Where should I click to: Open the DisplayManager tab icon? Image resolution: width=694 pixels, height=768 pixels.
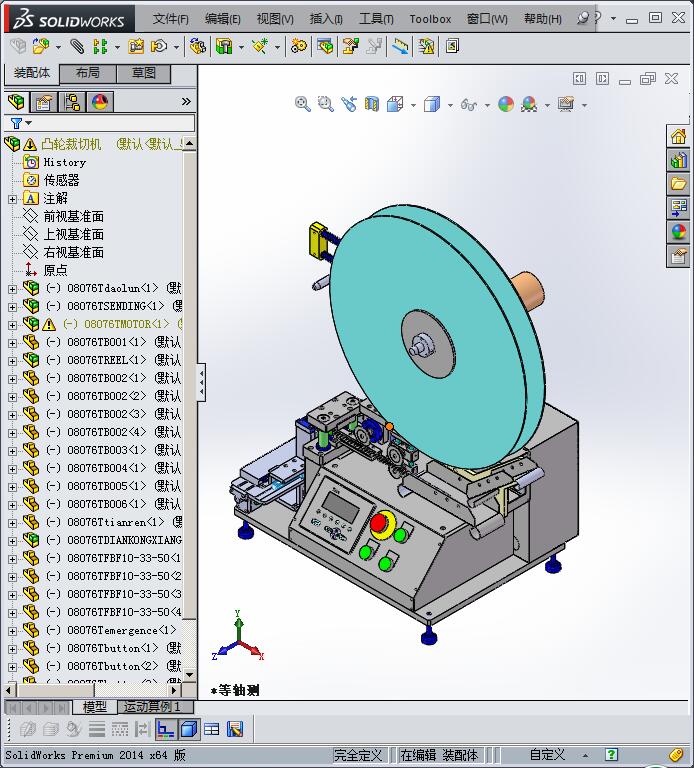pyautogui.click(x=100, y=102)
